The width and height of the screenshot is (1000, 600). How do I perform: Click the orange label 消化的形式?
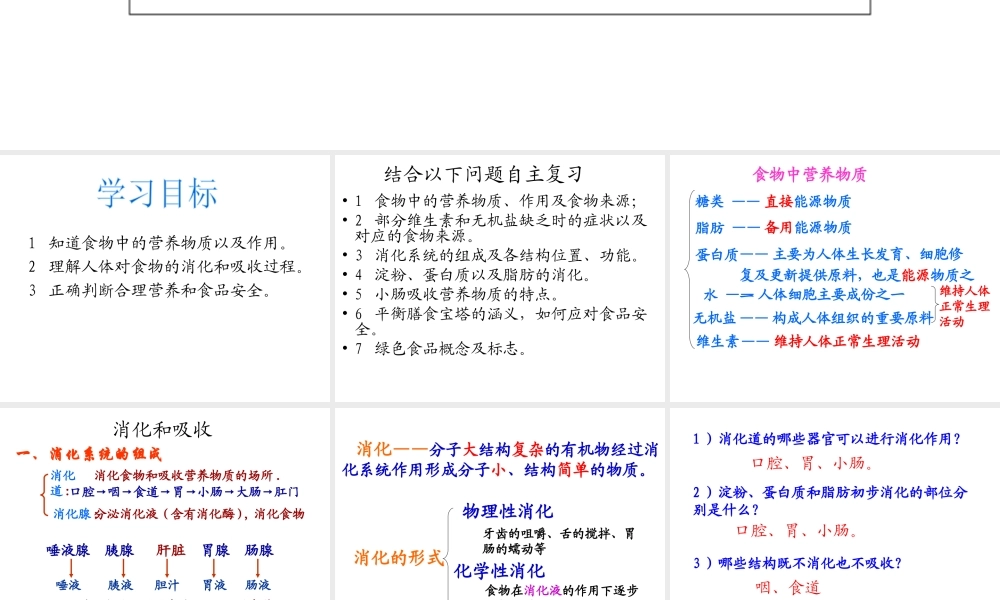pos(399,558)
